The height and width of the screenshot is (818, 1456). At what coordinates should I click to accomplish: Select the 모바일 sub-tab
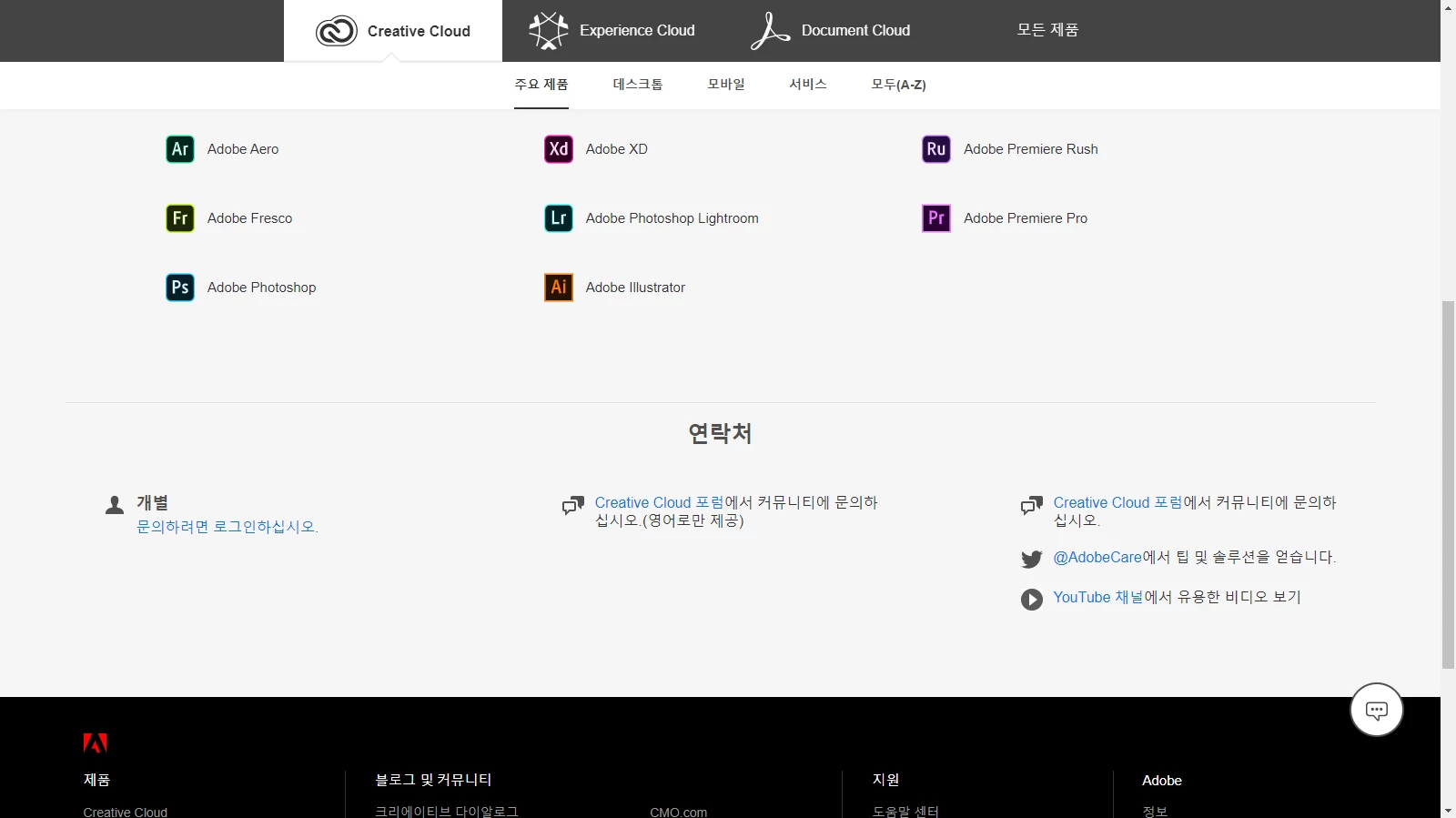[726, 85]
